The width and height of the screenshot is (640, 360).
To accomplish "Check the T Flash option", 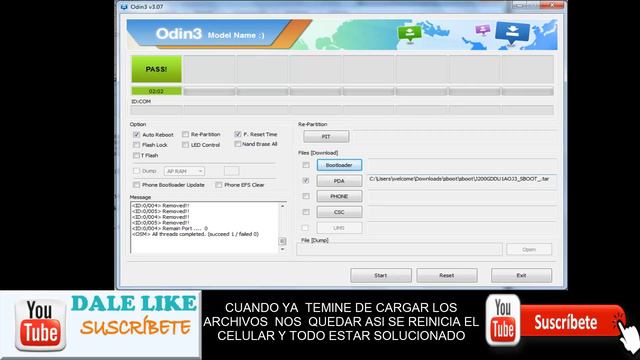I will [136, 156].
